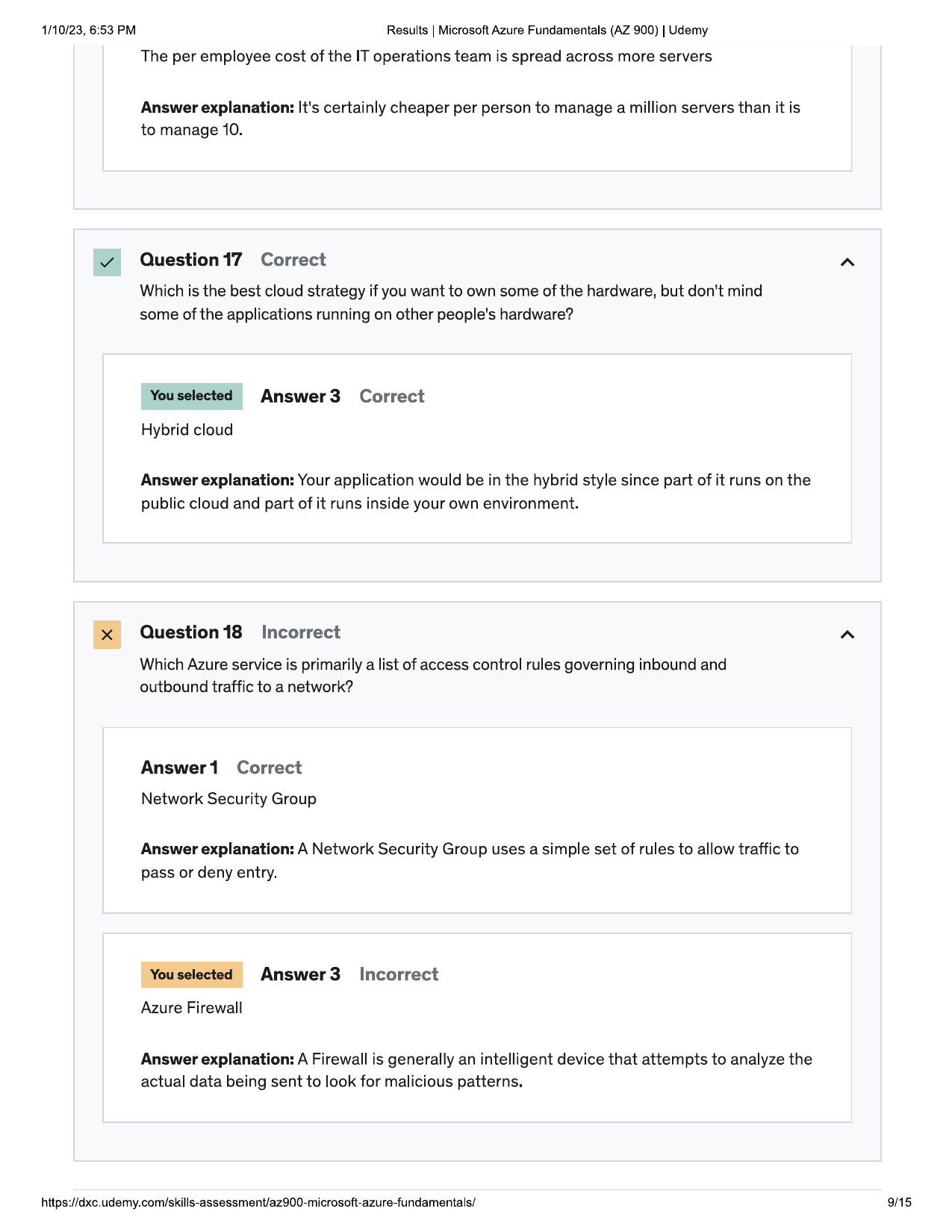Select the 'Network Security Group' answer option
The width and height of the screenshot is (952, 1232).
click(228, 799)
